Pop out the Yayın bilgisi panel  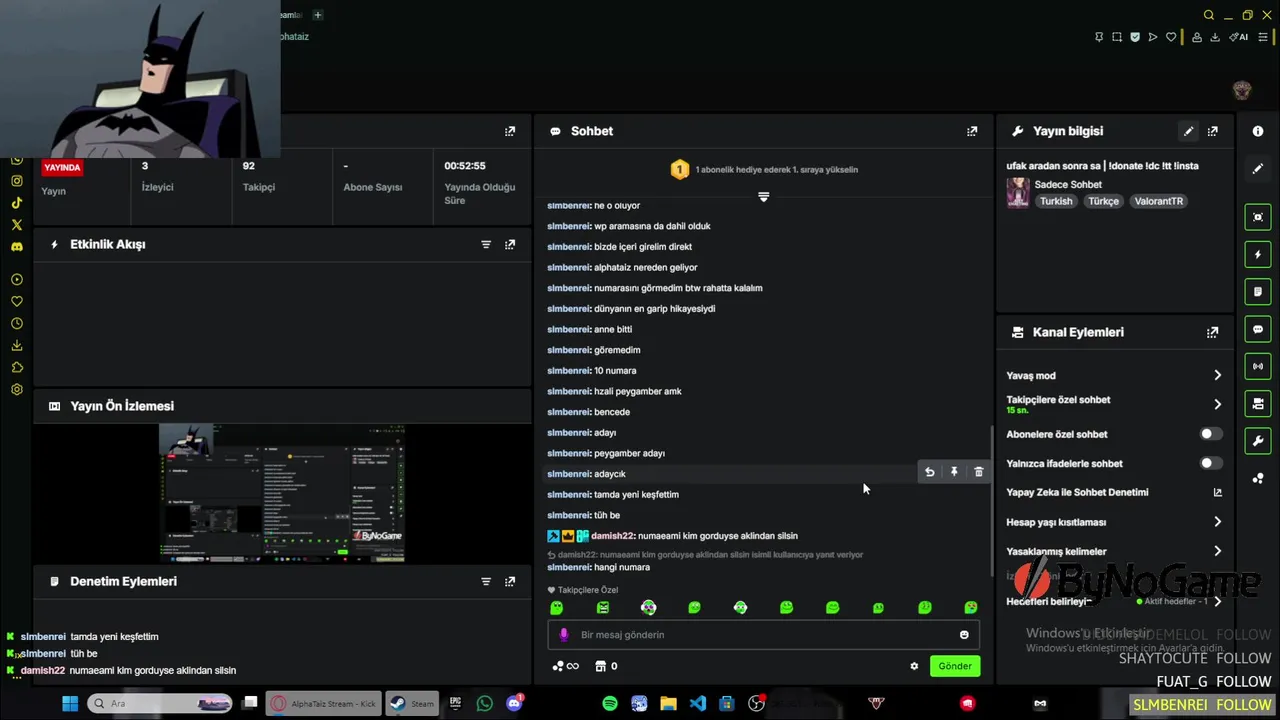[x=1213, y=131]
